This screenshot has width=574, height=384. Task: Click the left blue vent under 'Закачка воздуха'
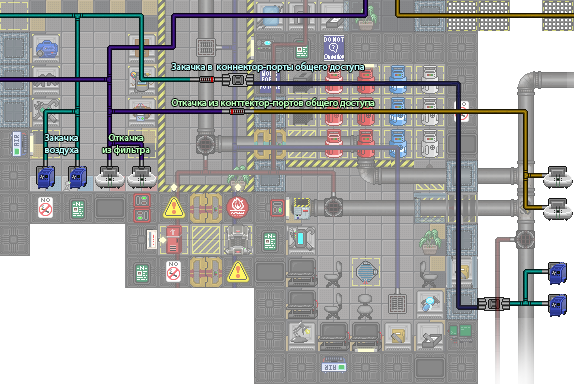pos(45,178)
